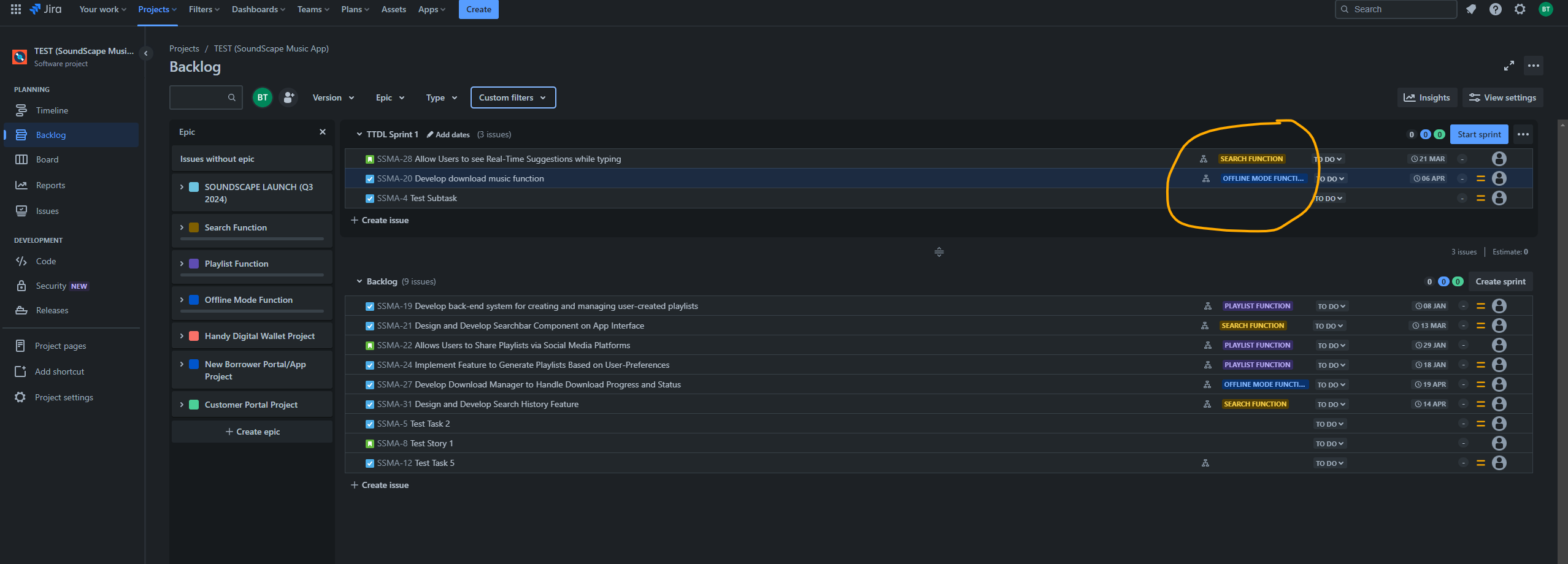Open the assignee avatar for SSMA-20
The width and height of the screenshot is (1568, 564).
coord(1499,178)
